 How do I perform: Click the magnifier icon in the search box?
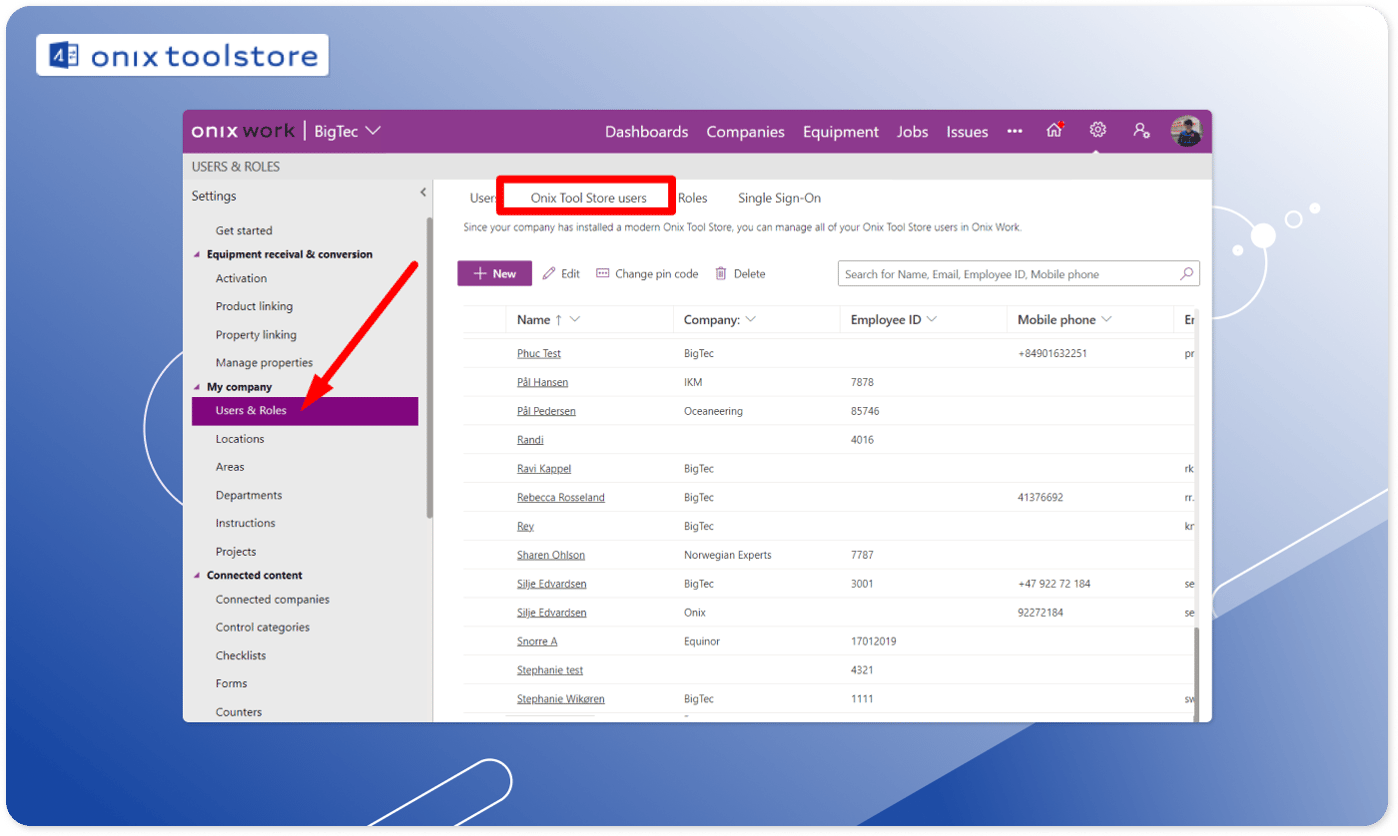(x=1187, y=274)
